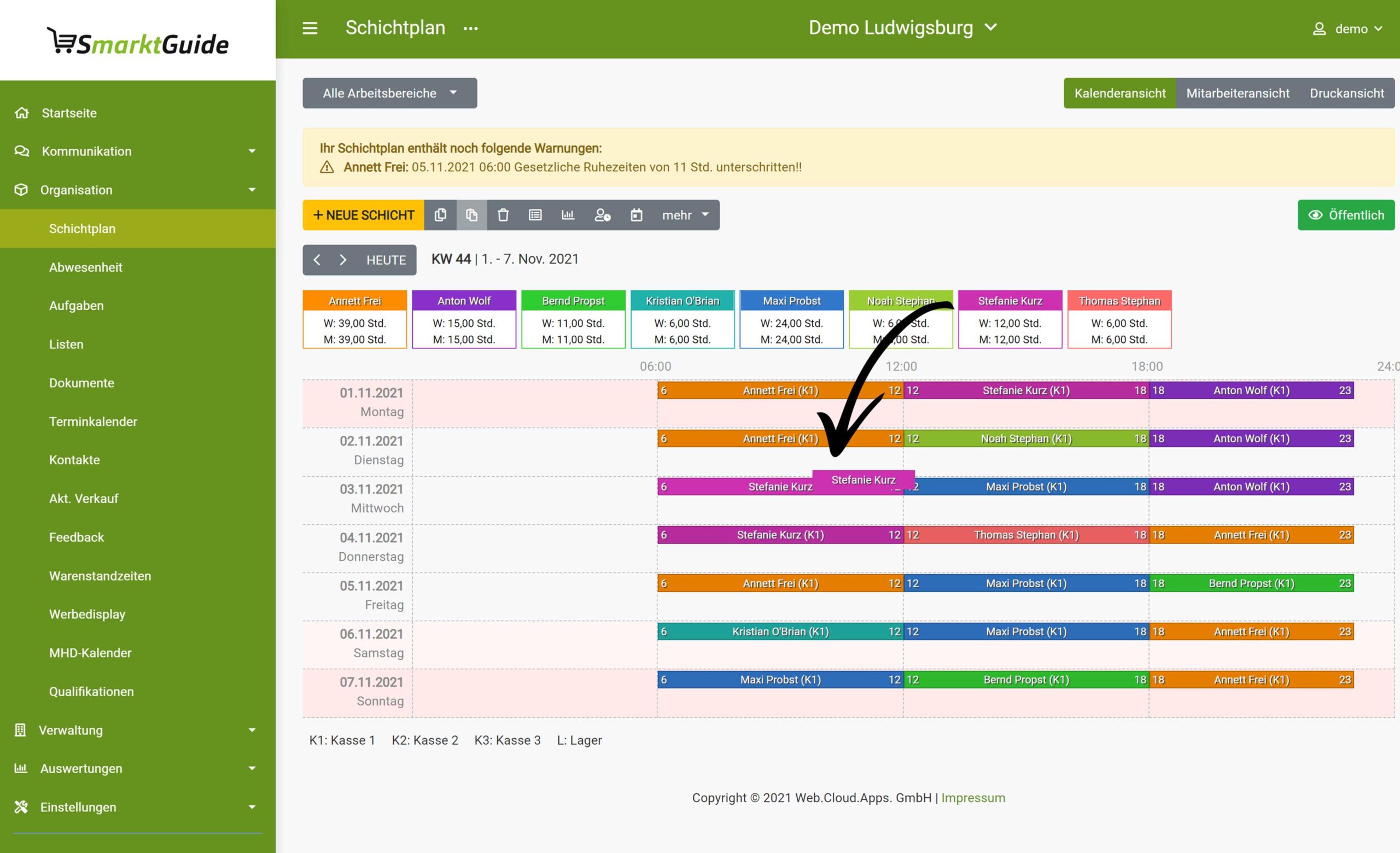
Task: Open the hamburger menu icon
Action: (310, 28)
